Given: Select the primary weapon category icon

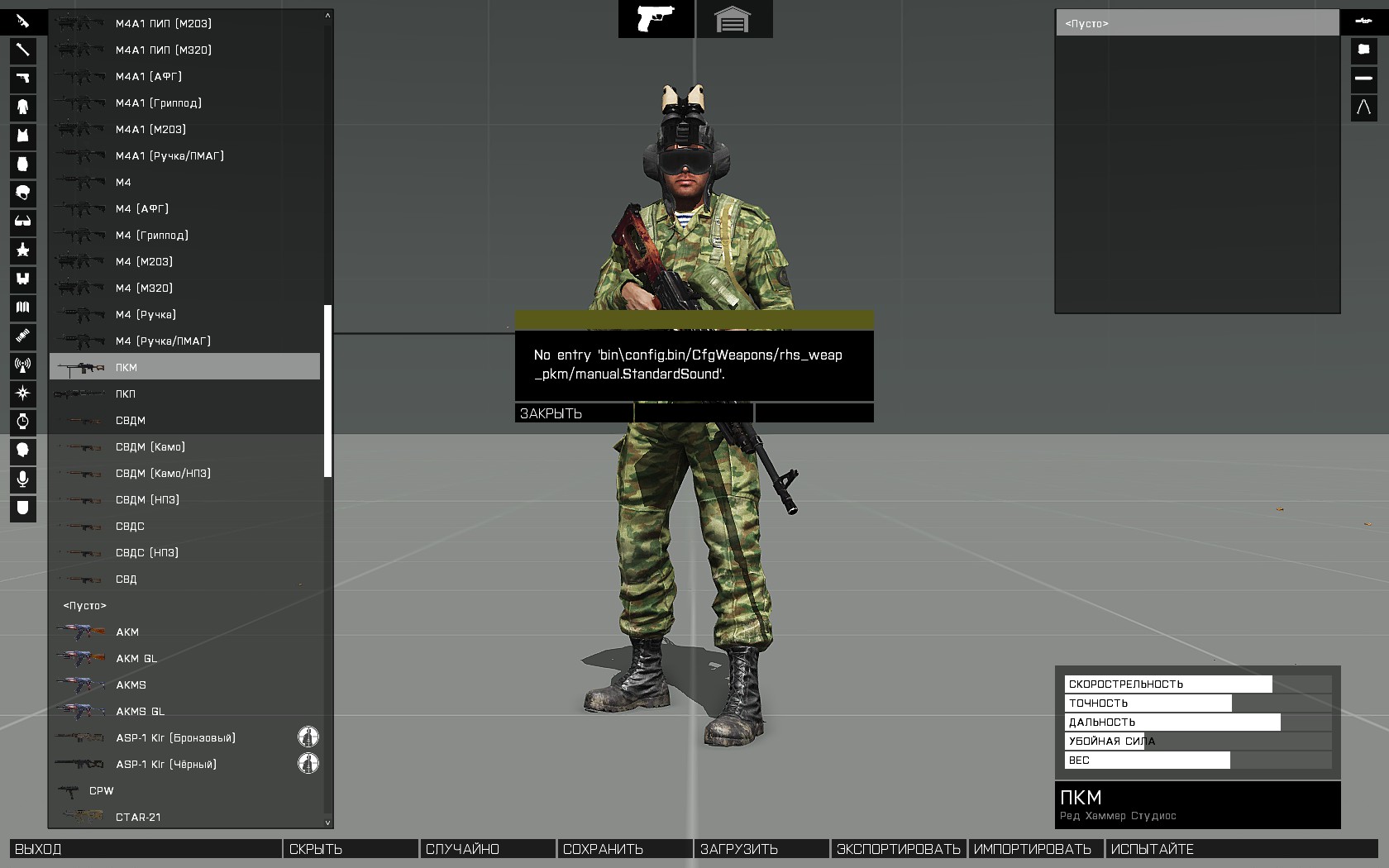Looking at the screenshot, I should (22, 21).
